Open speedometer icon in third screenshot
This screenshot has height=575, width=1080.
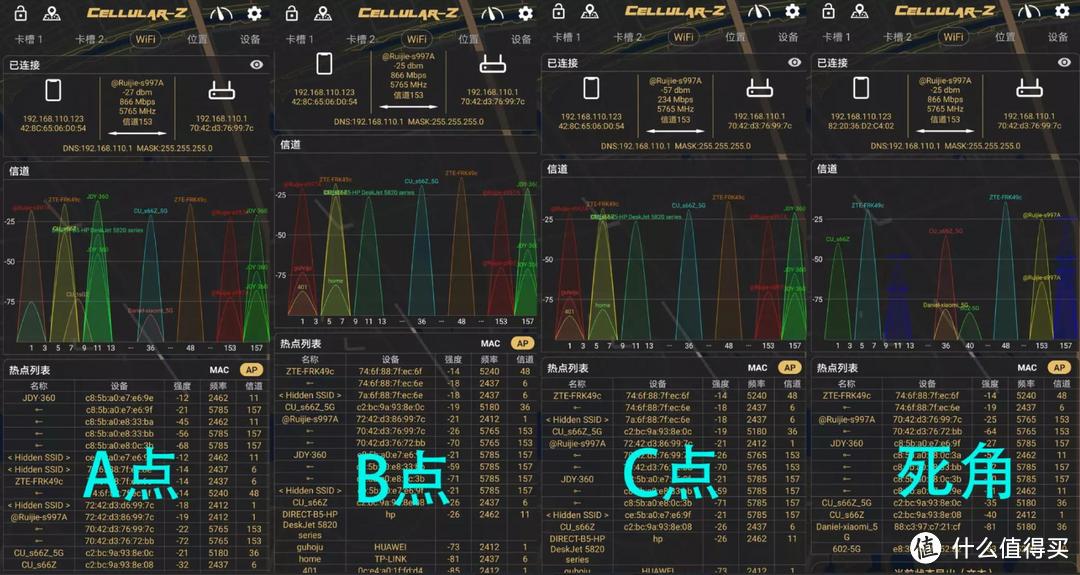tap(759, 11)
